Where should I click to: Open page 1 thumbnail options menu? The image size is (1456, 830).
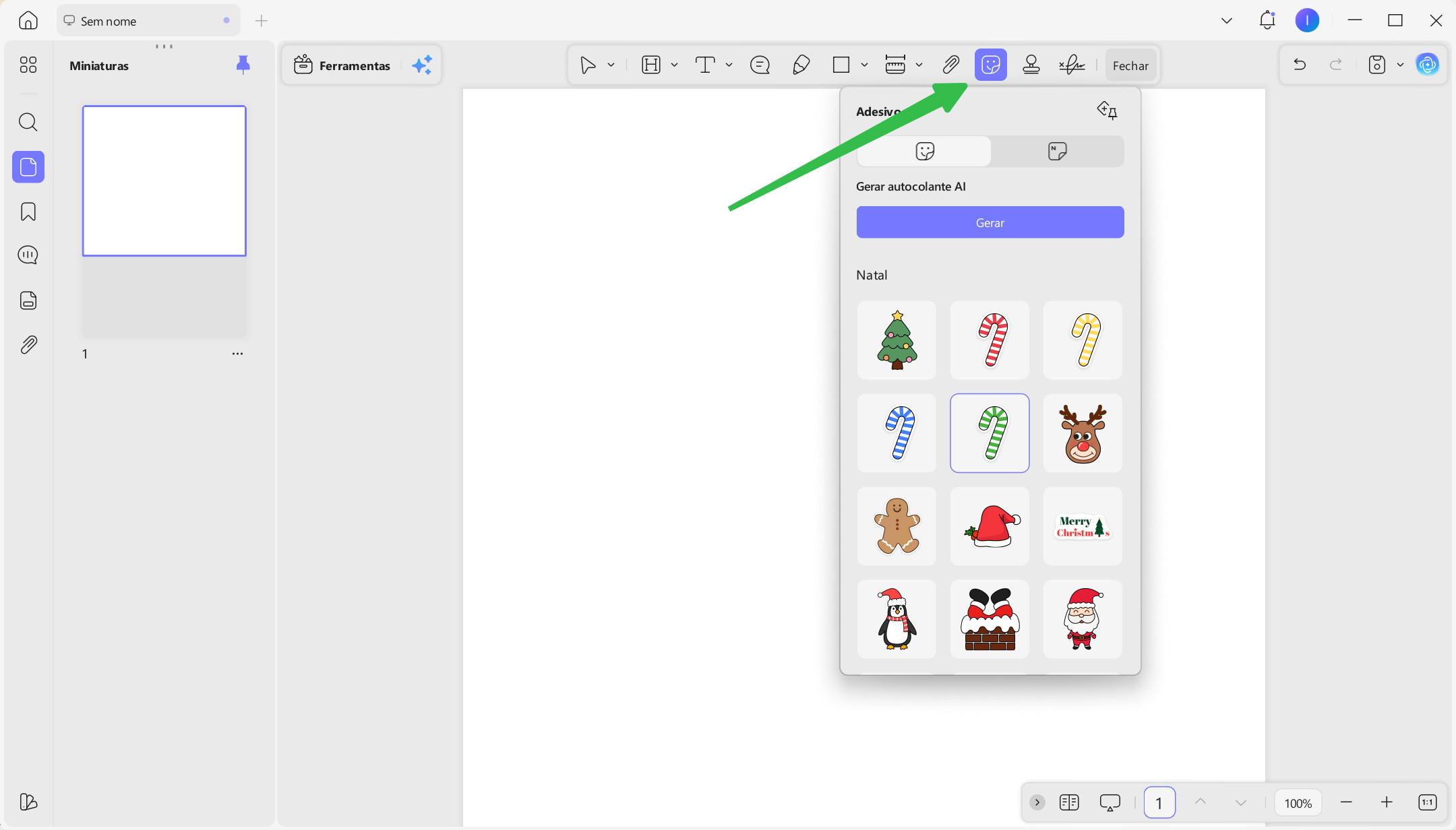pyautogui.click(x=237, y=354)
